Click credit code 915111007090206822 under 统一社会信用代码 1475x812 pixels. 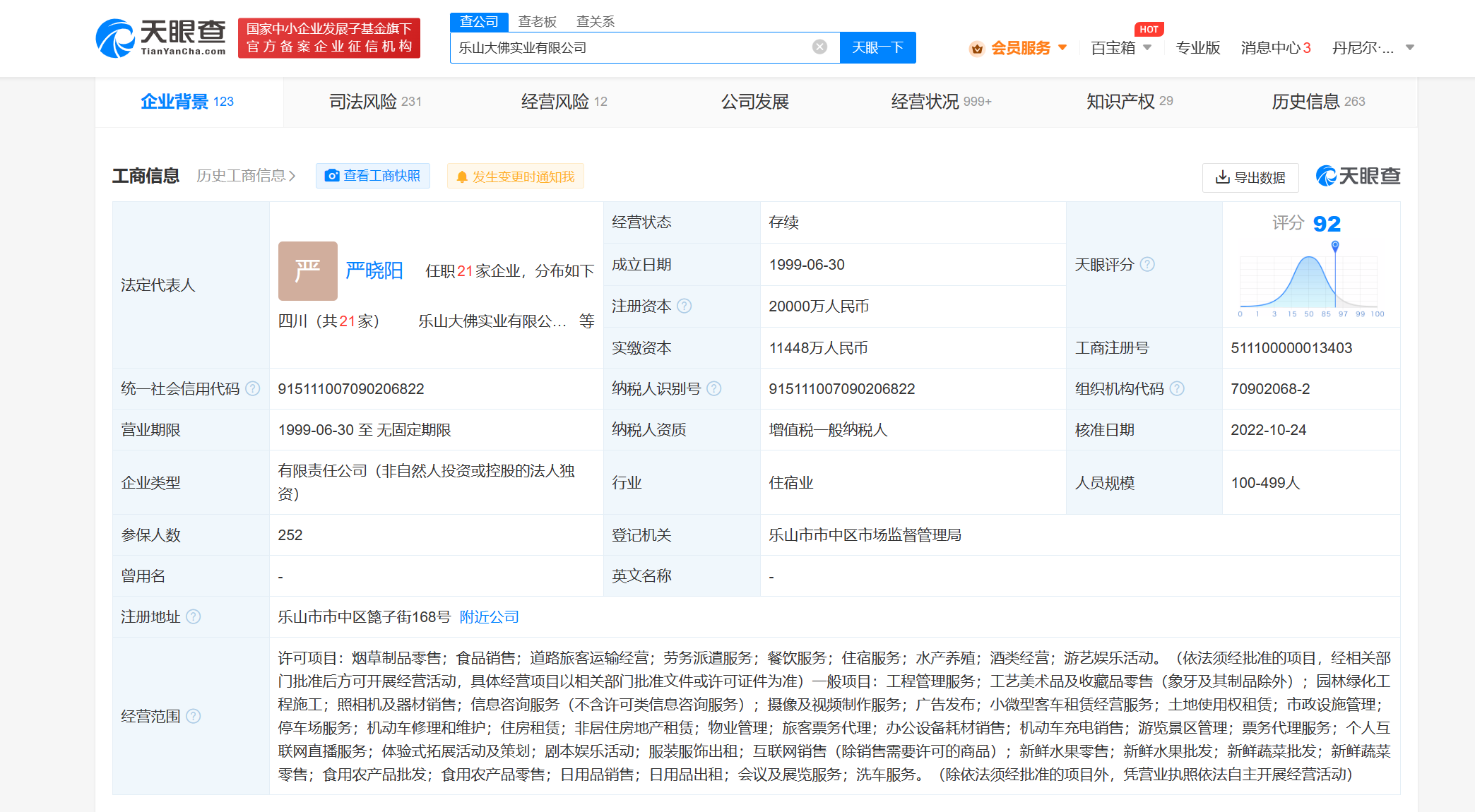[x=351, y=389]
